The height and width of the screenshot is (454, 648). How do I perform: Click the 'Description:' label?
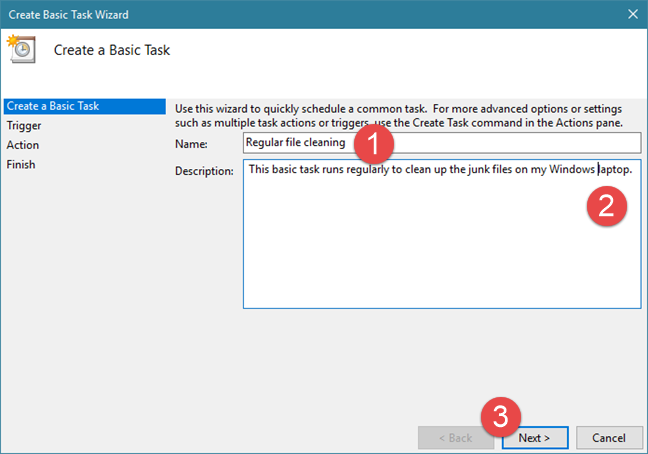point(204,170)
